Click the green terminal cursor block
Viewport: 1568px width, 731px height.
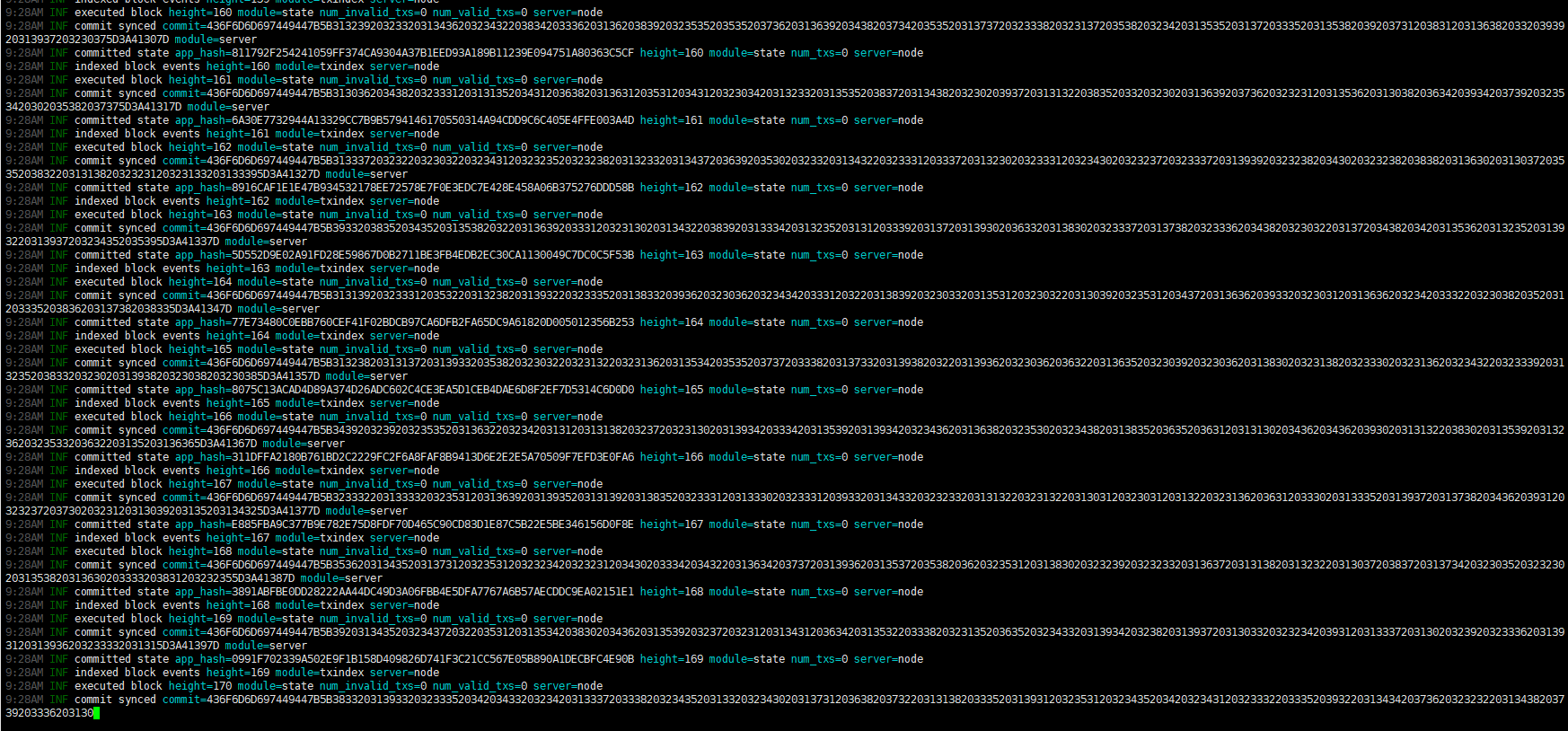96,713
